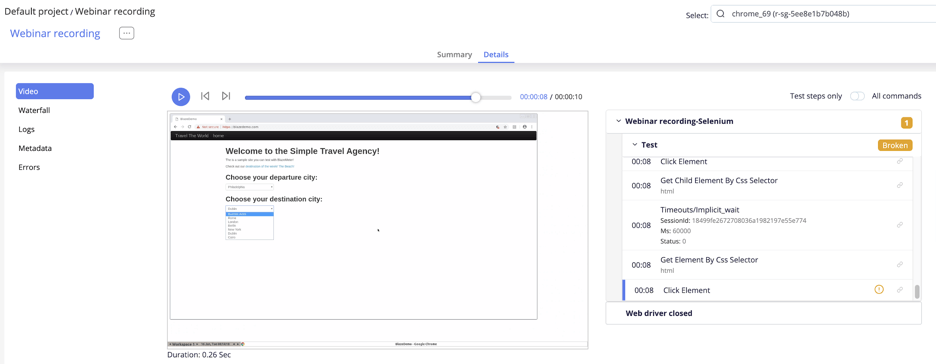Play the recorded session video
This screenshot has height=364, width=936.
(x=181, y=97)
